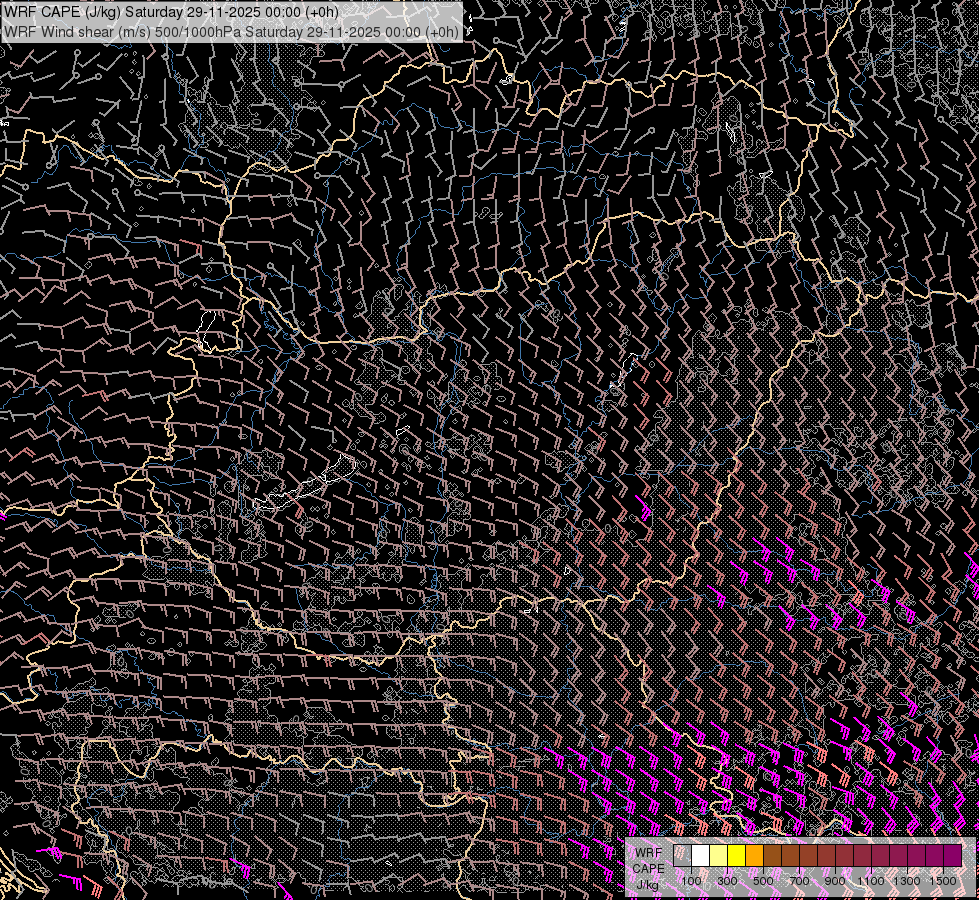This screenshot has height=900, width=979.
Task: Click the first transparent gray legend swatch
Action: point(682,855)
